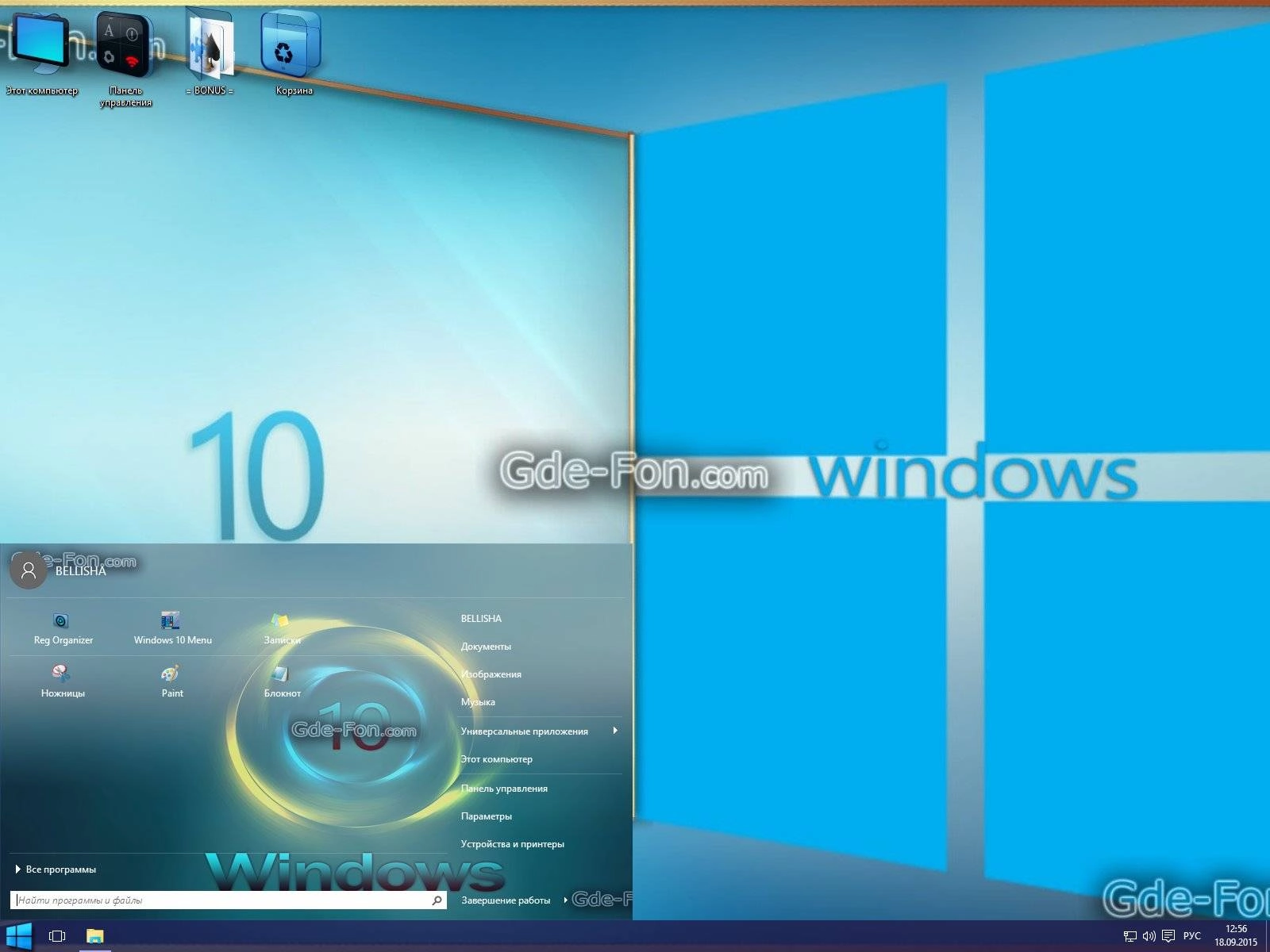Open 'Музыка' from Start menu
1270x952 pixels.
(x=478, y=702)
